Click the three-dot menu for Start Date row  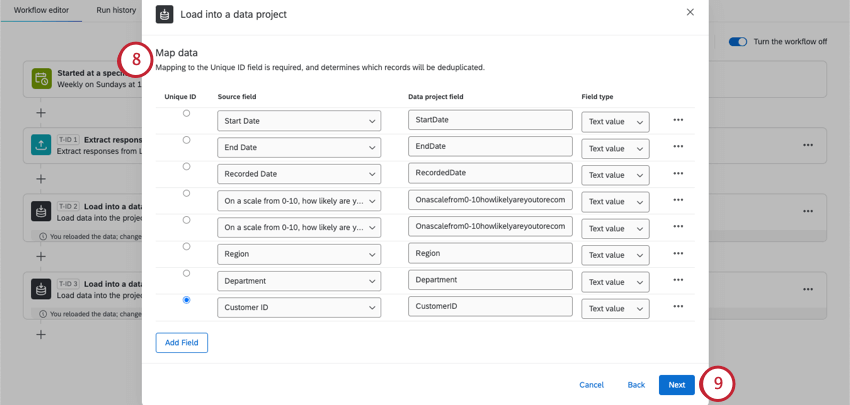pyautogui.click(x=678, y=120)
